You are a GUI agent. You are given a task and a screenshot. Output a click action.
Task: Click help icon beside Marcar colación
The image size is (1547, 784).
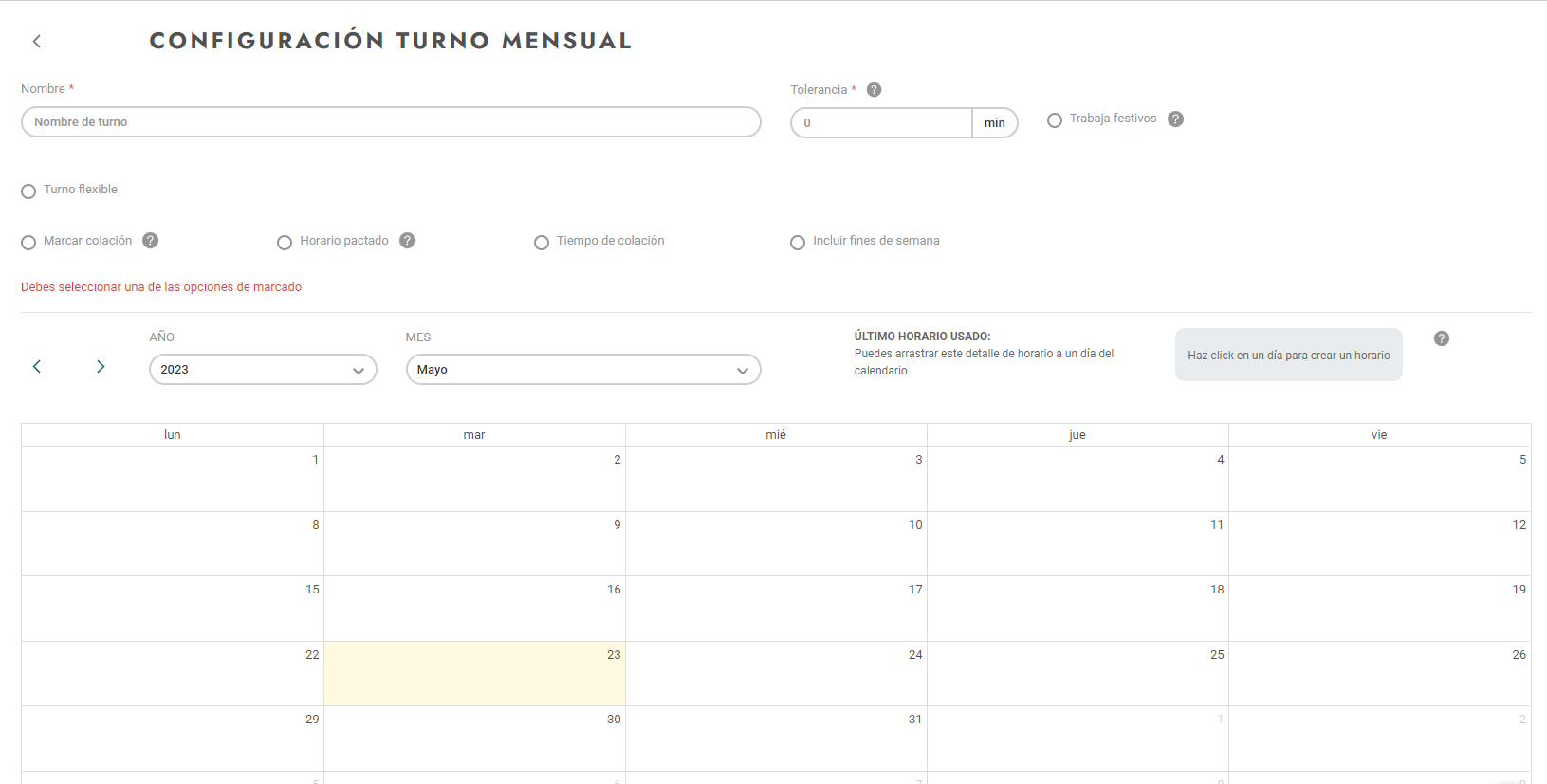pos(150,241)
